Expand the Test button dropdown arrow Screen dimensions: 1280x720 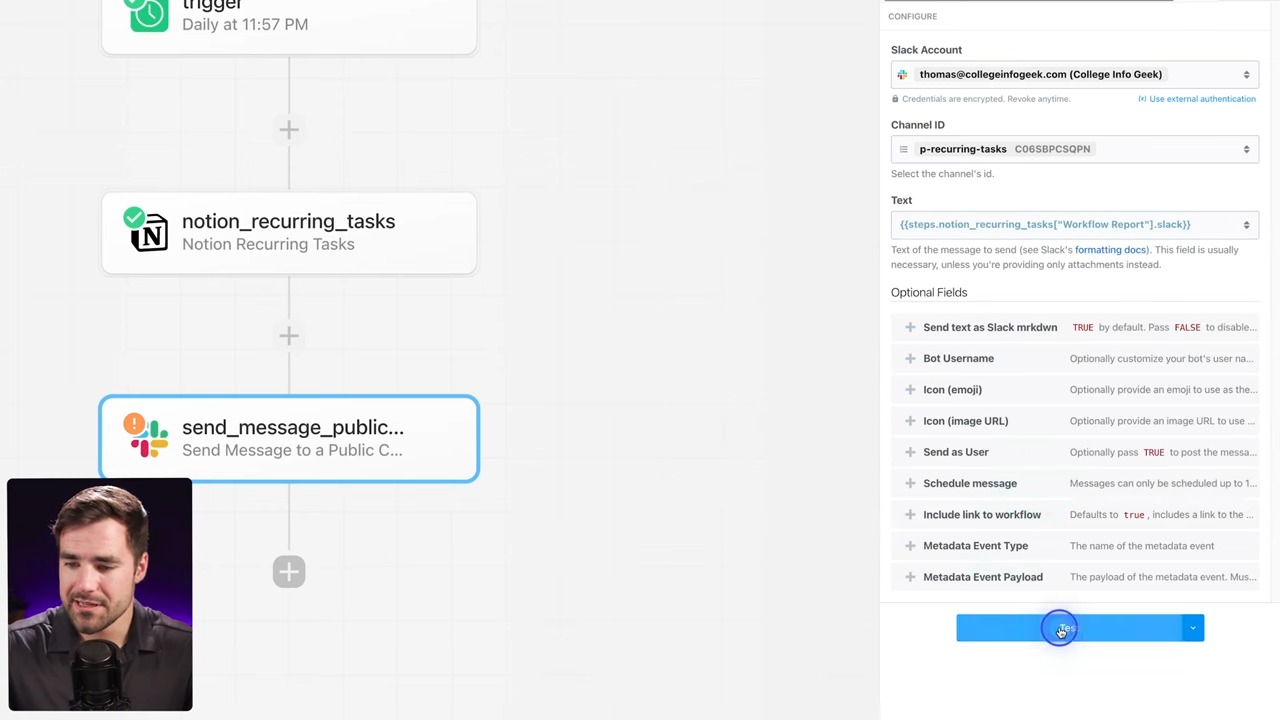1193,628
